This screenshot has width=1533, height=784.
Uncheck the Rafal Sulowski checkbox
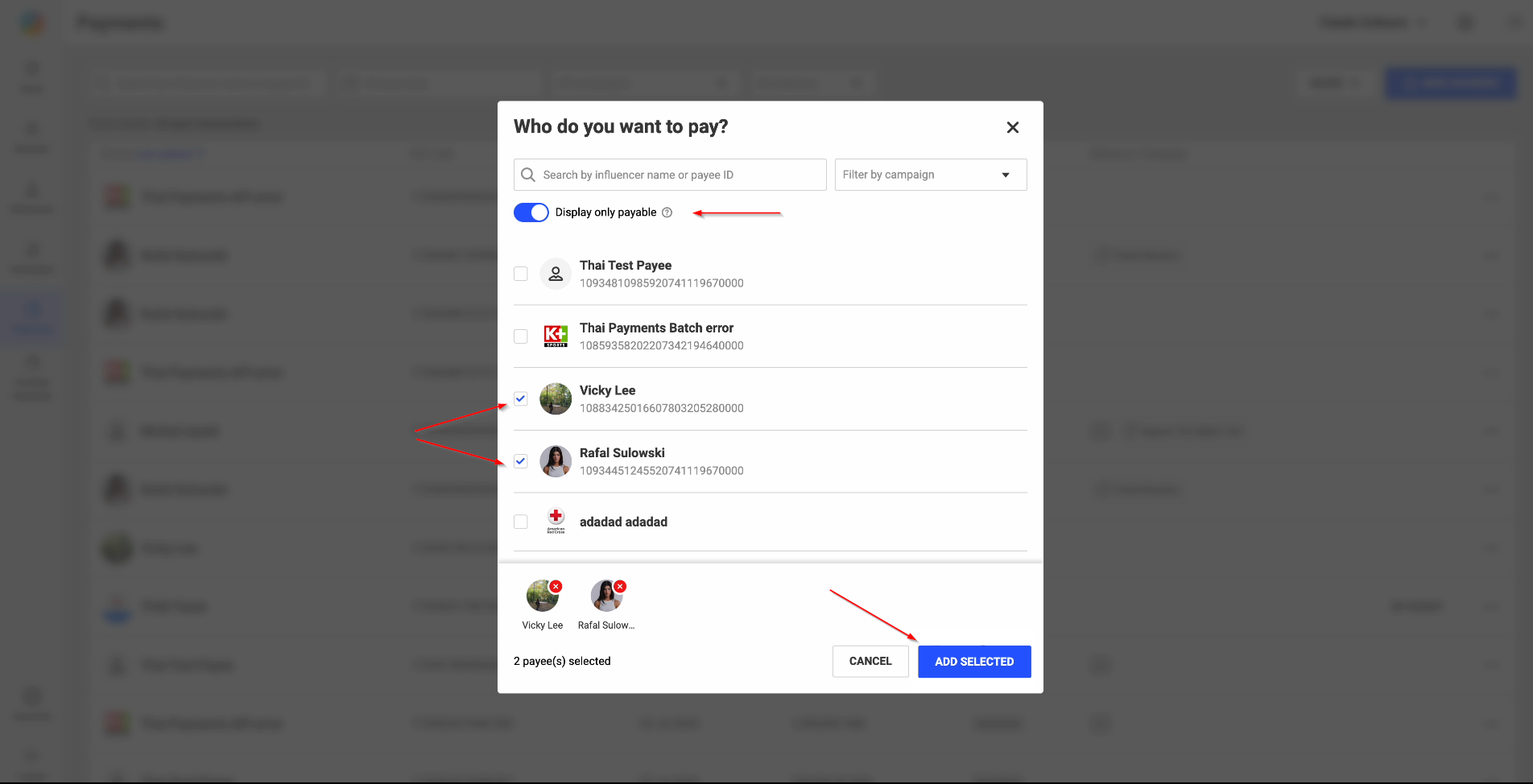pos(521,461)
